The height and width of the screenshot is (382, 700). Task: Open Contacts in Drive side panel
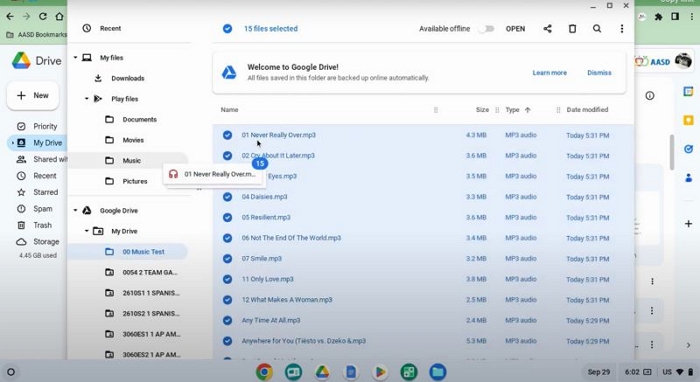click(688, 178)
